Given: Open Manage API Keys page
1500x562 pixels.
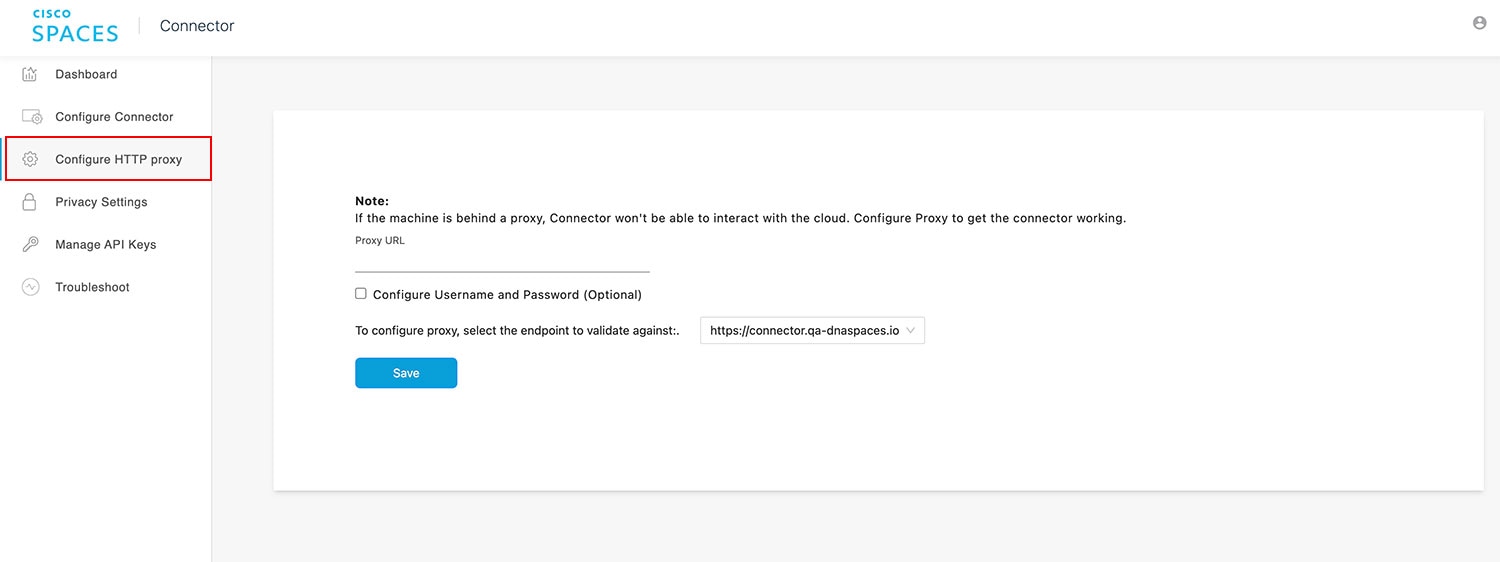Looking at the screenshot, I should (x=105, y=244).
